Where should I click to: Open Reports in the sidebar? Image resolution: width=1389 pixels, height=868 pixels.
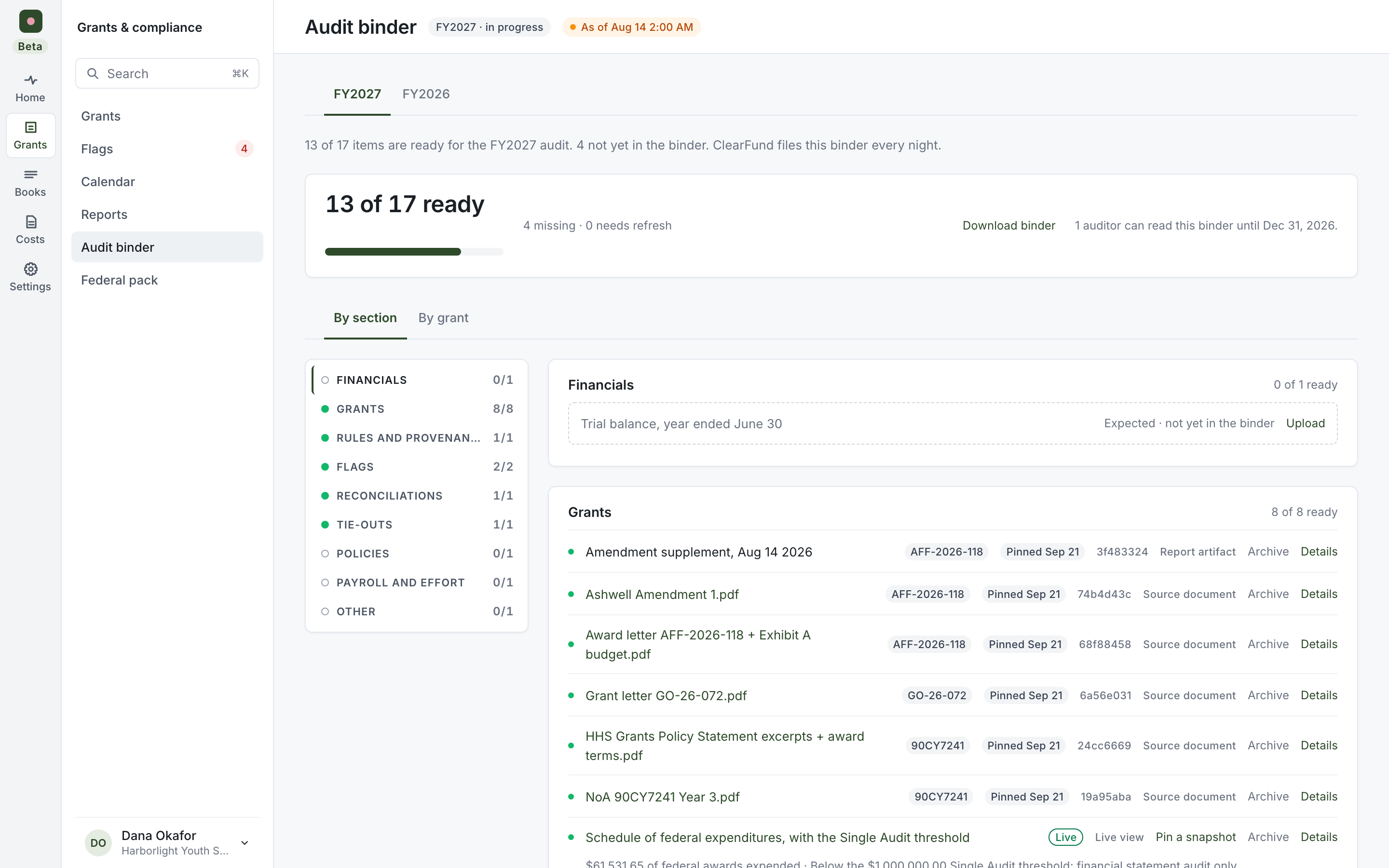(167, 214)
